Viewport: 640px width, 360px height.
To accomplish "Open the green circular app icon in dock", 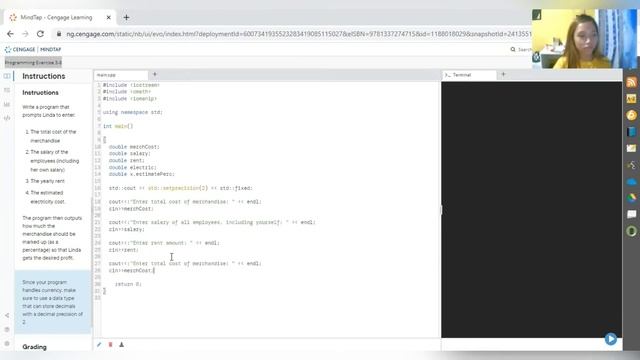I will coord(631,231).
